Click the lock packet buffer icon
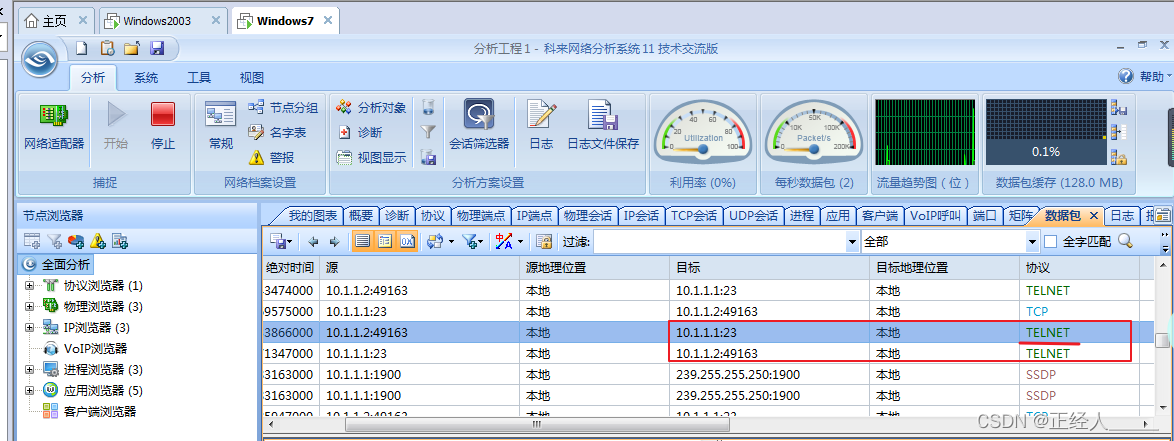 [1119, 157]
